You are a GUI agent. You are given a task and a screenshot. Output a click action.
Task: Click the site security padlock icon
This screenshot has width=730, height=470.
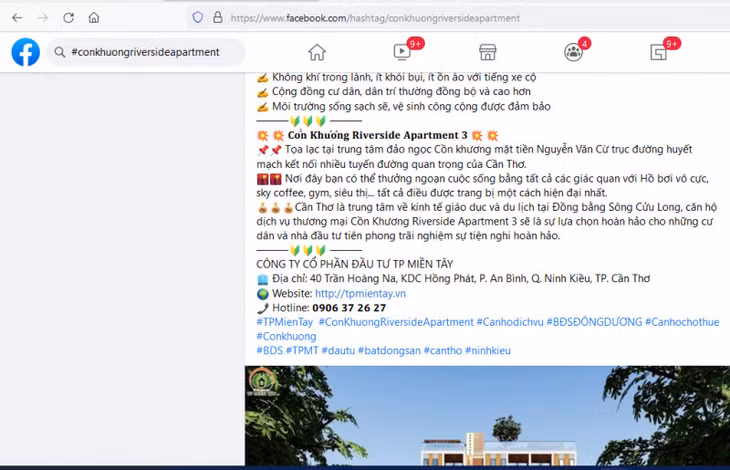(x=217, y=18)
